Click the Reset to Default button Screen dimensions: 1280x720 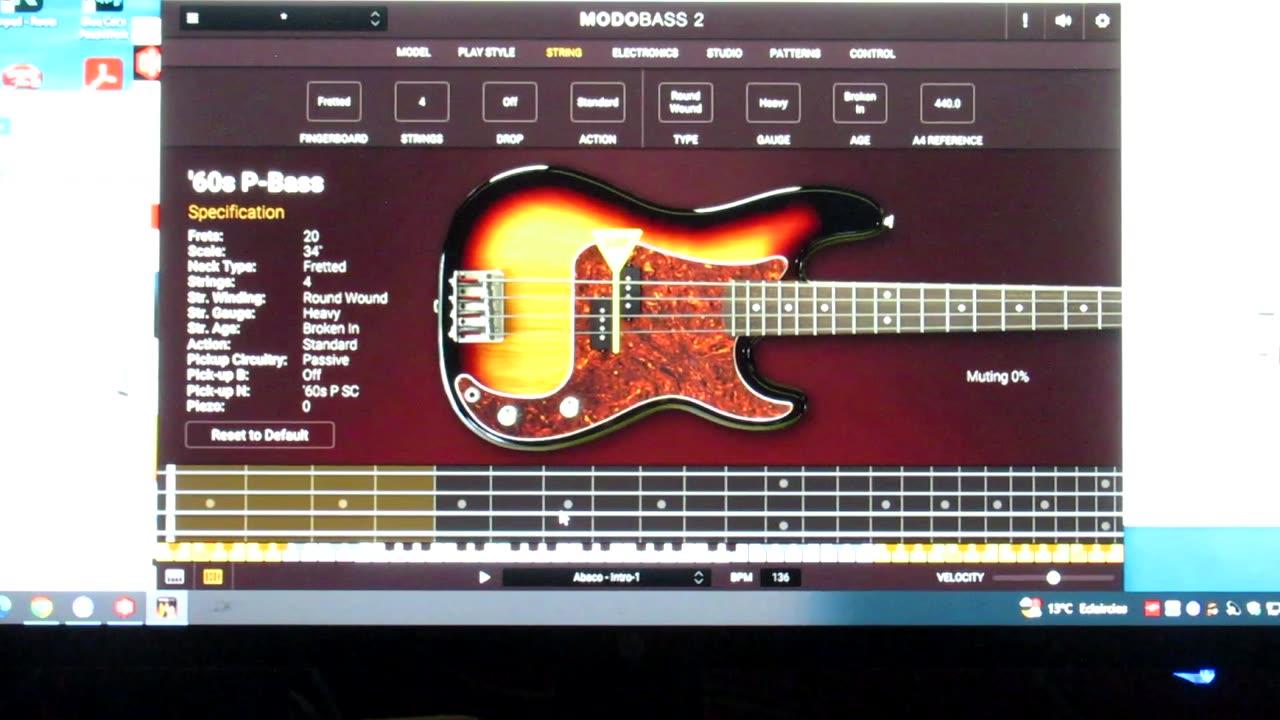pos(259,435)
